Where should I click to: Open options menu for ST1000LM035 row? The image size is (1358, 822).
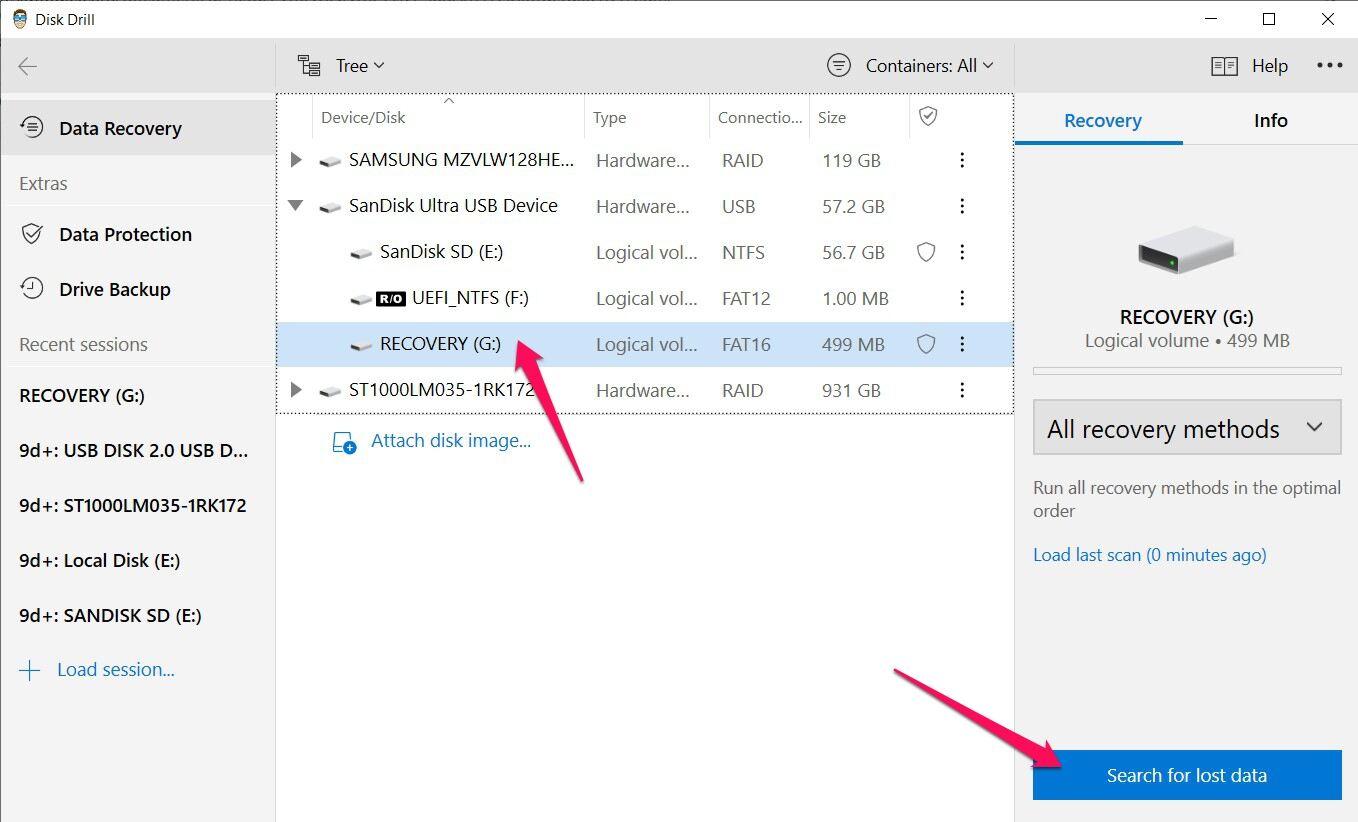962,390
